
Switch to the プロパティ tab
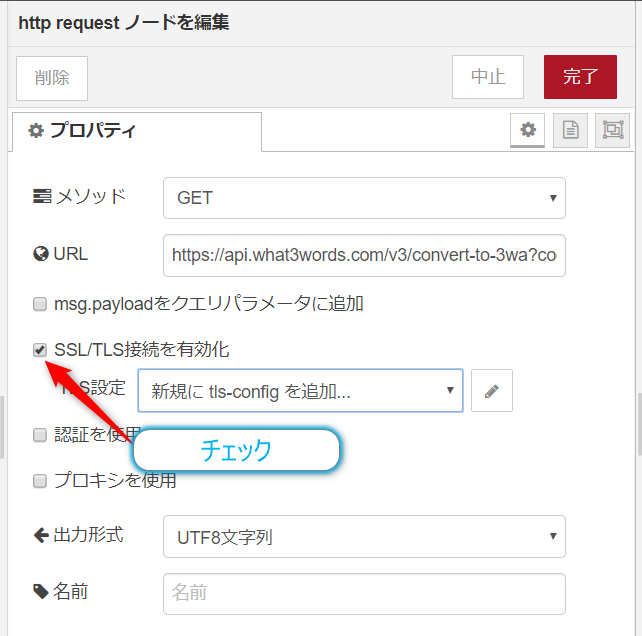click(x=137, y=131)
